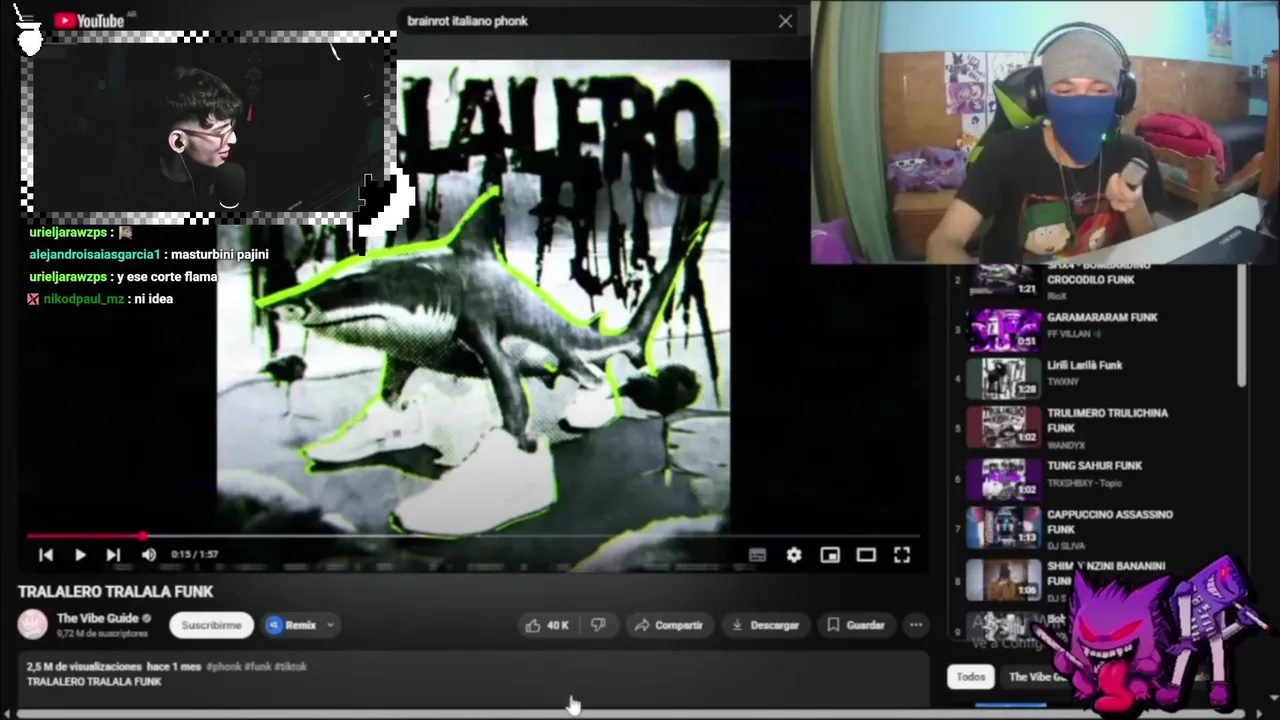This screenshot has height=720, width=1280.
Task: Toggle theater mode view
Action: [866, 555]
